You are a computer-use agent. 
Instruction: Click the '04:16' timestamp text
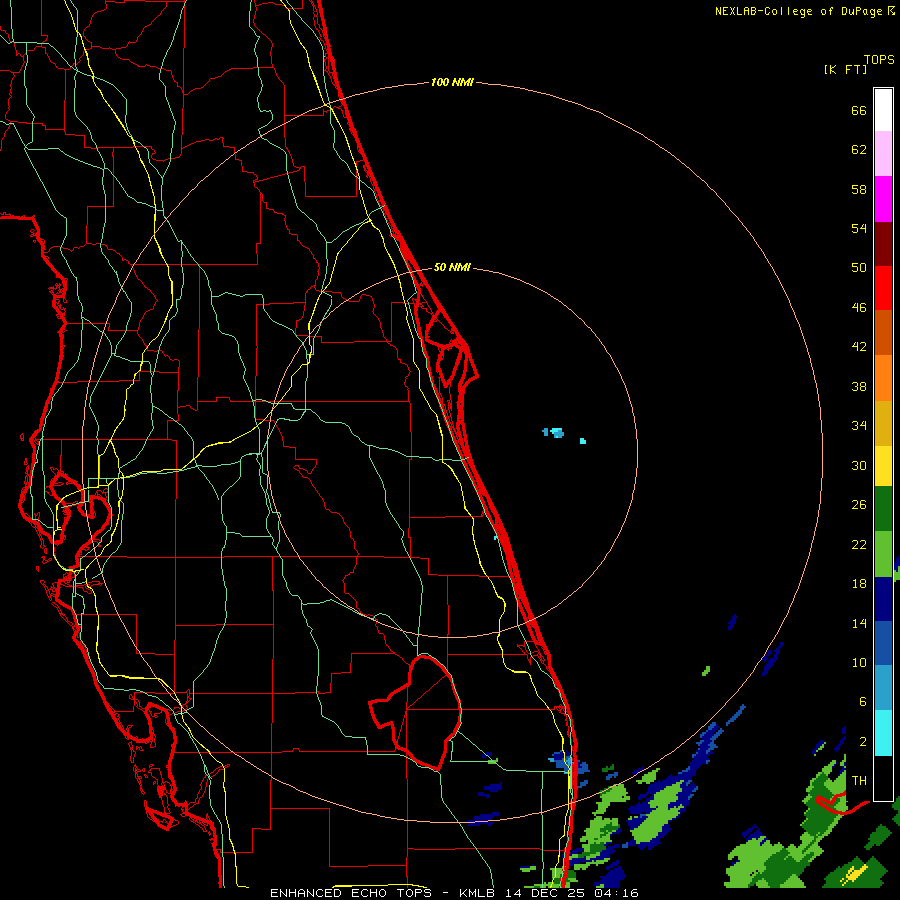tap(616, 893)
